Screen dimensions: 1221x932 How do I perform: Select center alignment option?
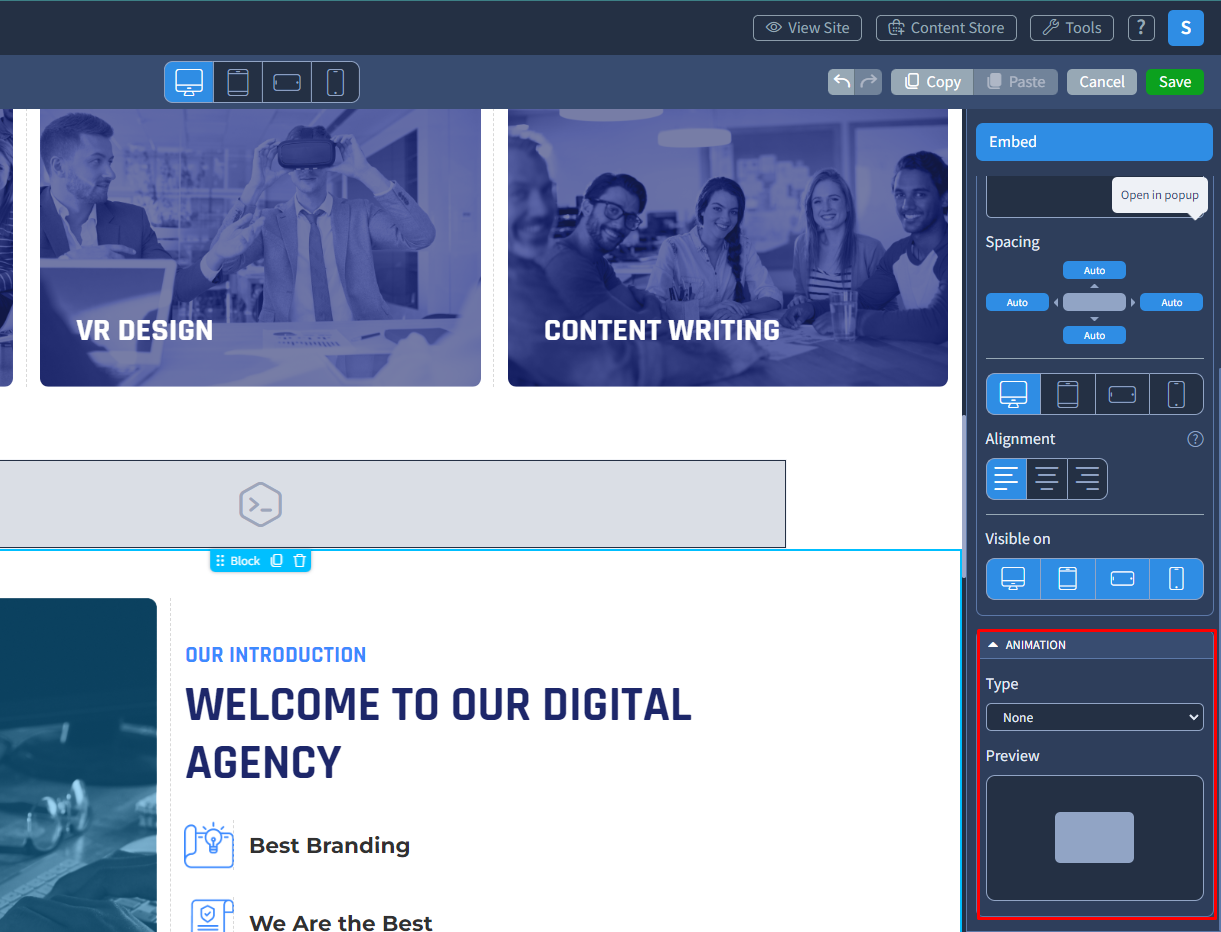(x=1047, y=479)
